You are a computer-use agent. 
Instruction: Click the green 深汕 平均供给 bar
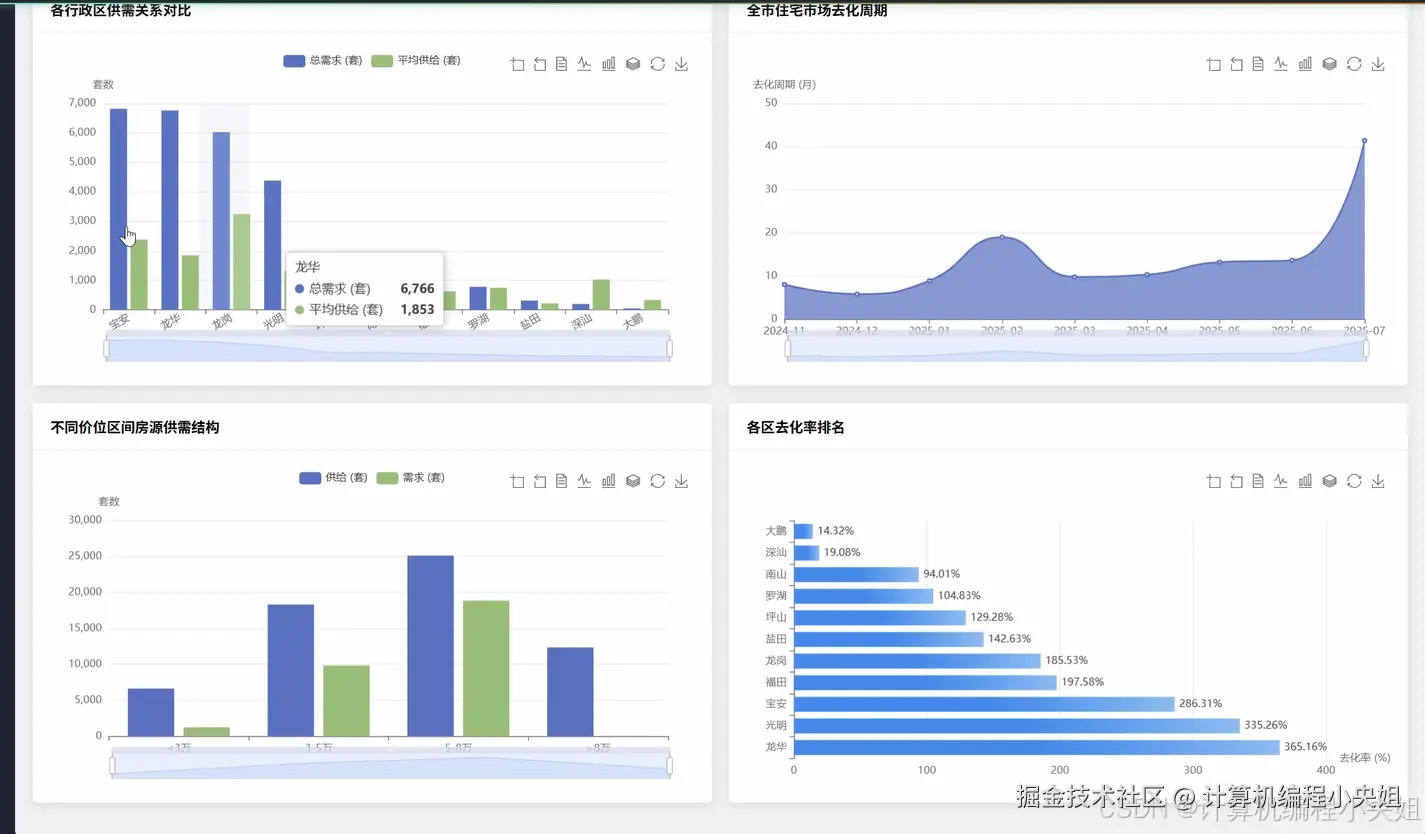pyautogui.click(x=601, y=295)
